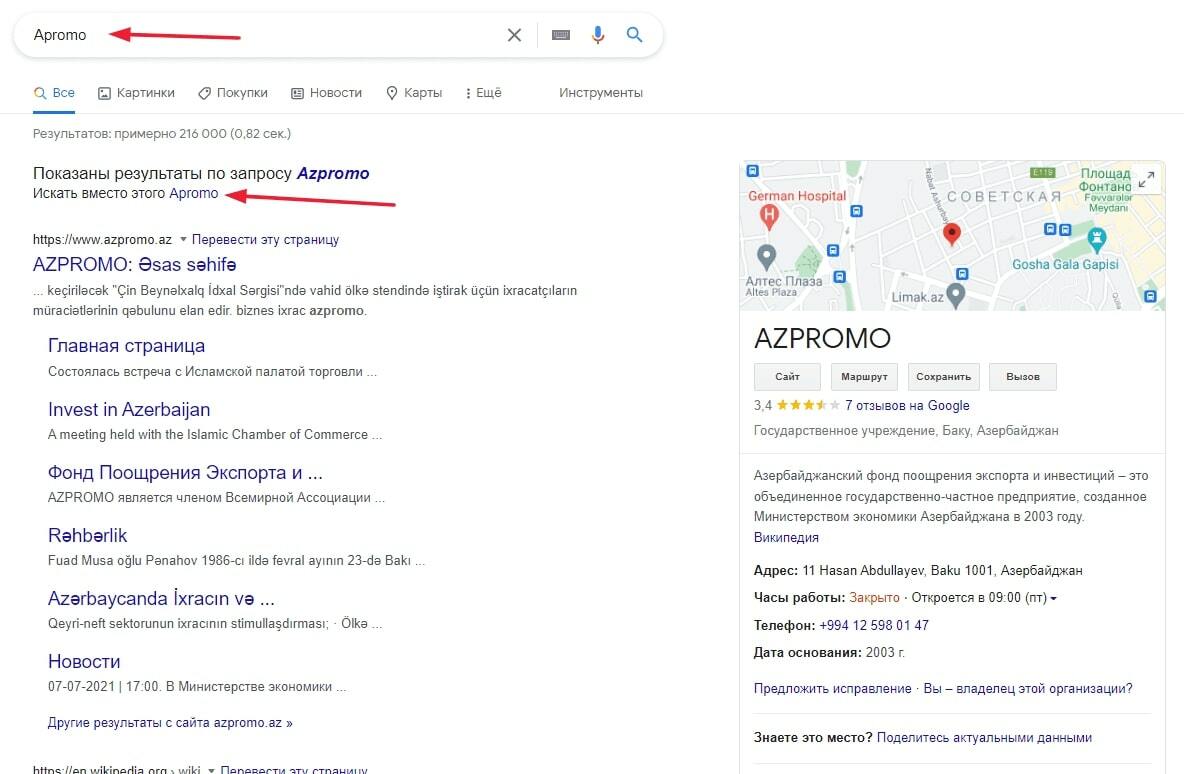Click German Hospital marker on the map
This screenshot has width=1184, height=774.
tap(769, 217)
